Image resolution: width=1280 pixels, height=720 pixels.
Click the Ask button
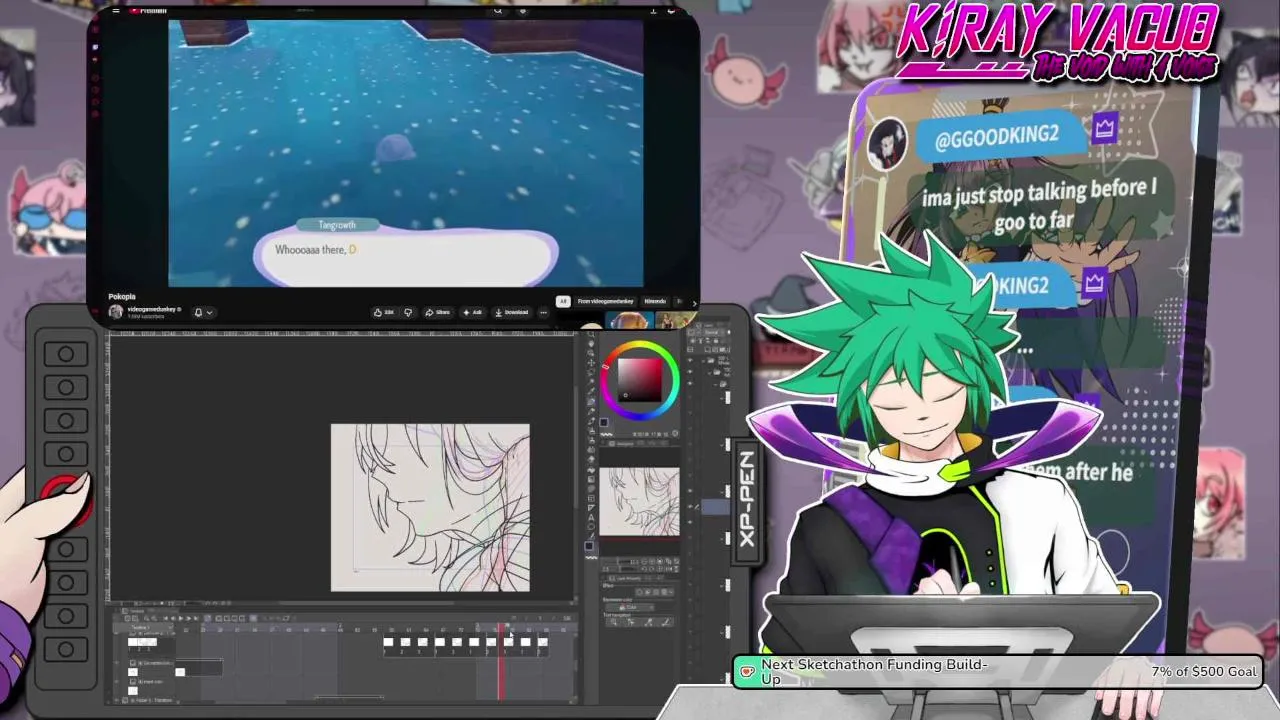(x=473, y=312)
